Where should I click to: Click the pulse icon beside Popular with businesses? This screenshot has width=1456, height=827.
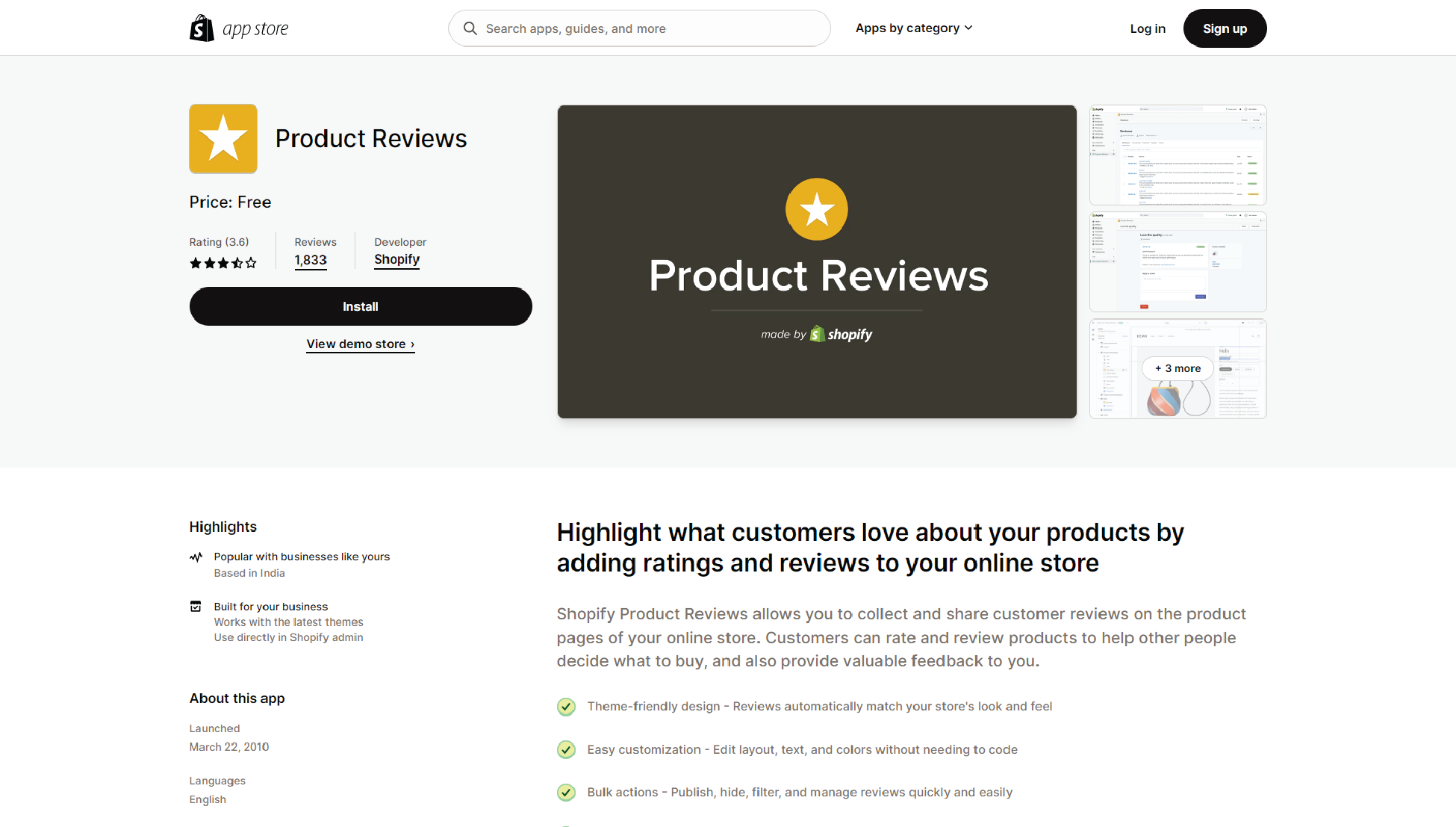(196, 557)
